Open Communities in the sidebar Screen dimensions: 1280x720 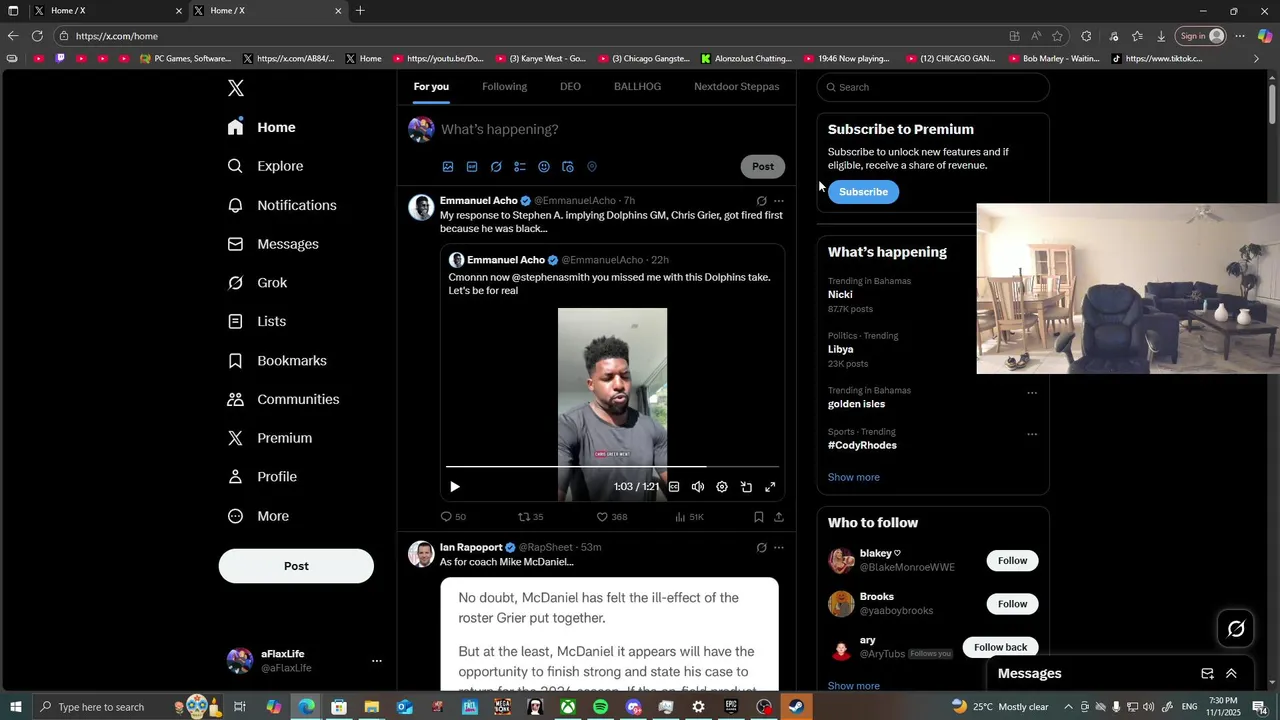click(x=284, y=399)
